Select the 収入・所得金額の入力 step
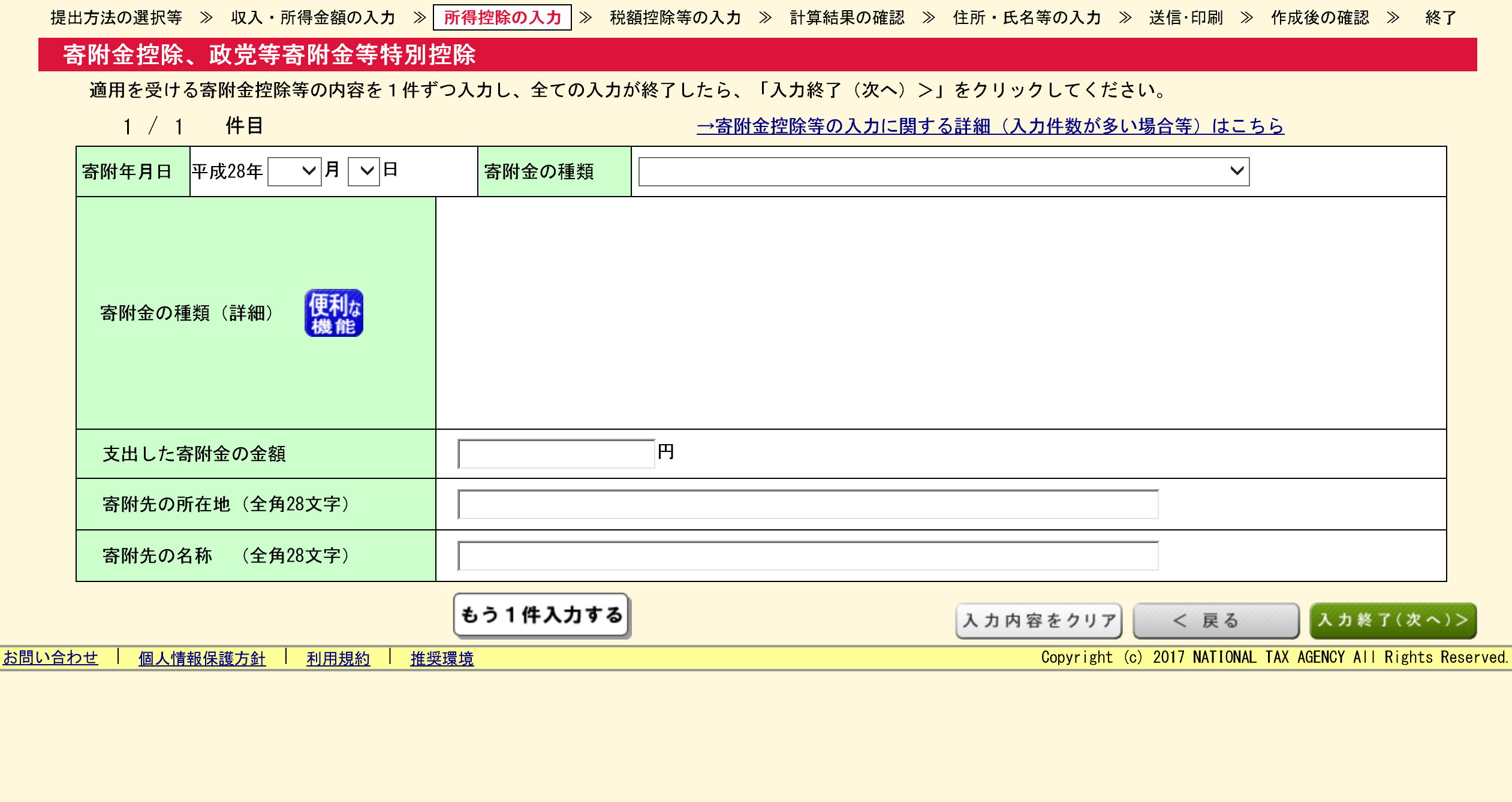 313,17
